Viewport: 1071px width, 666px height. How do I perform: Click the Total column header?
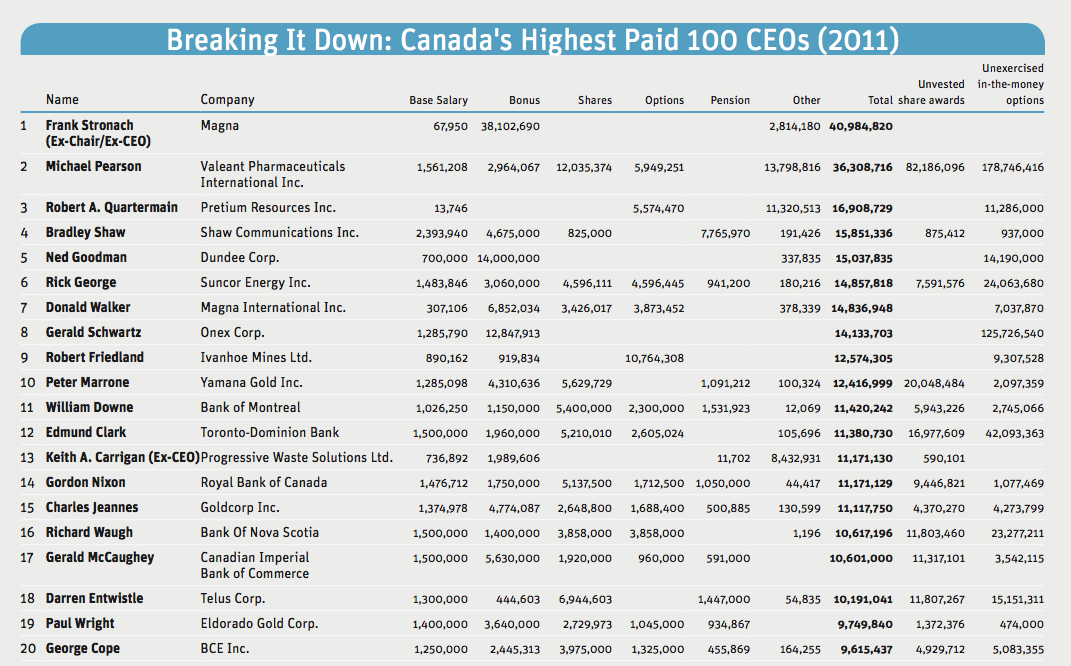click(880, 100)
